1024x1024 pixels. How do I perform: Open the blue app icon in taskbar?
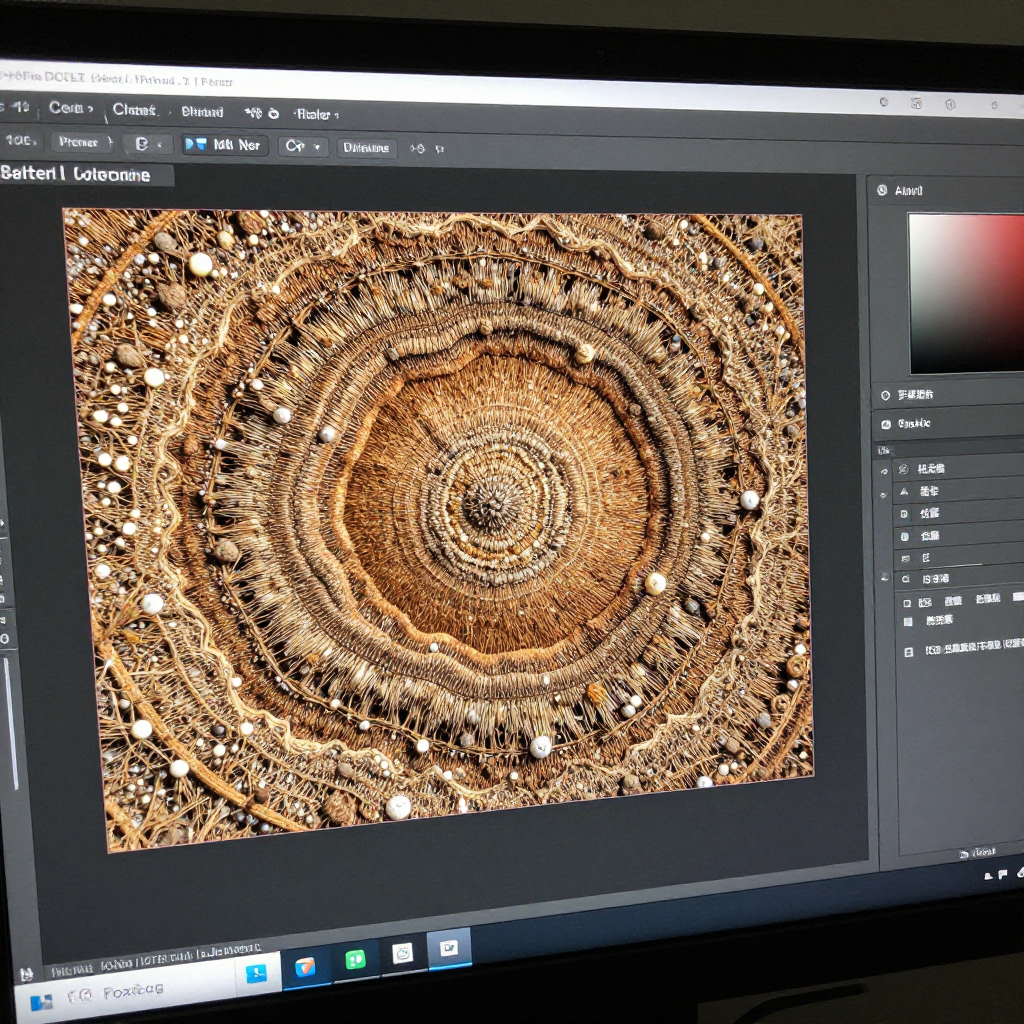[256, 974]
